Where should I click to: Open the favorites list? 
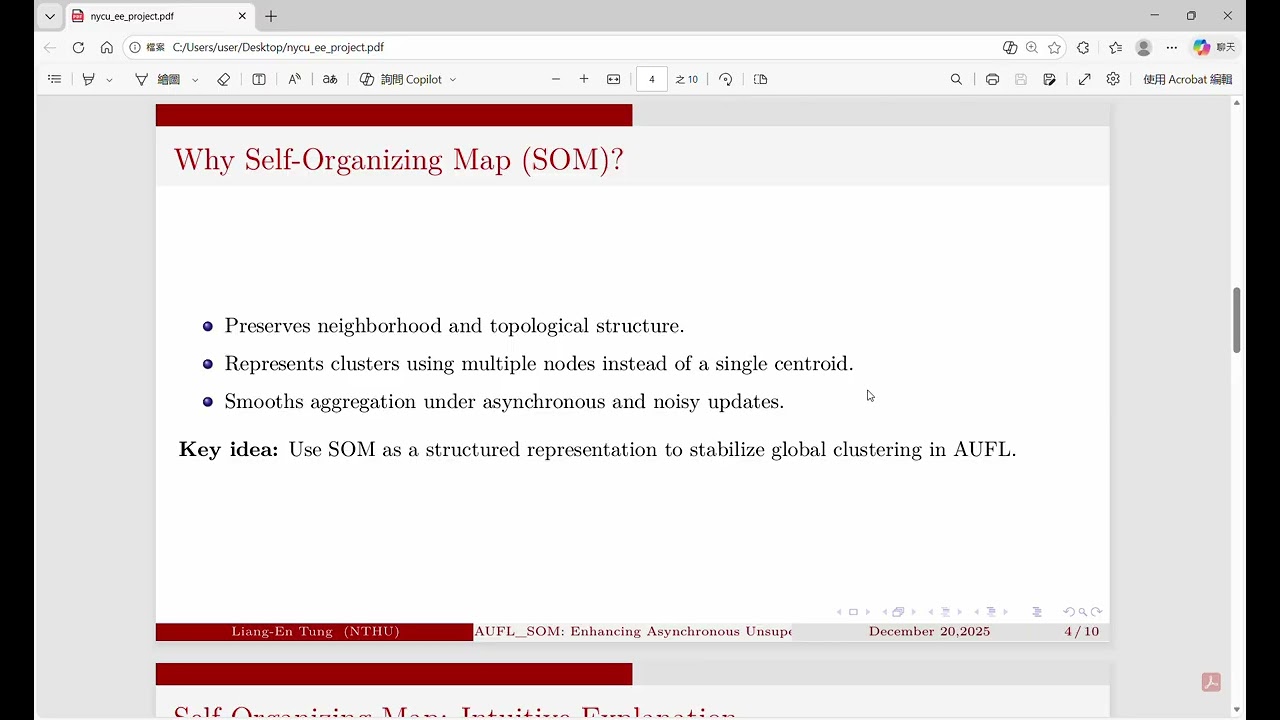pos(1116,47)
